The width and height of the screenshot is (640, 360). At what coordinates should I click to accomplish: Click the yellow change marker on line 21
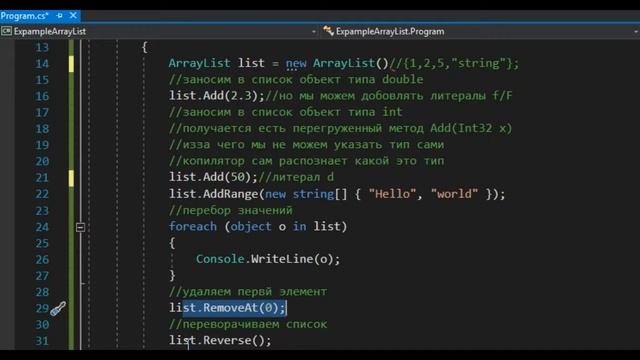(x=71, y=178)
